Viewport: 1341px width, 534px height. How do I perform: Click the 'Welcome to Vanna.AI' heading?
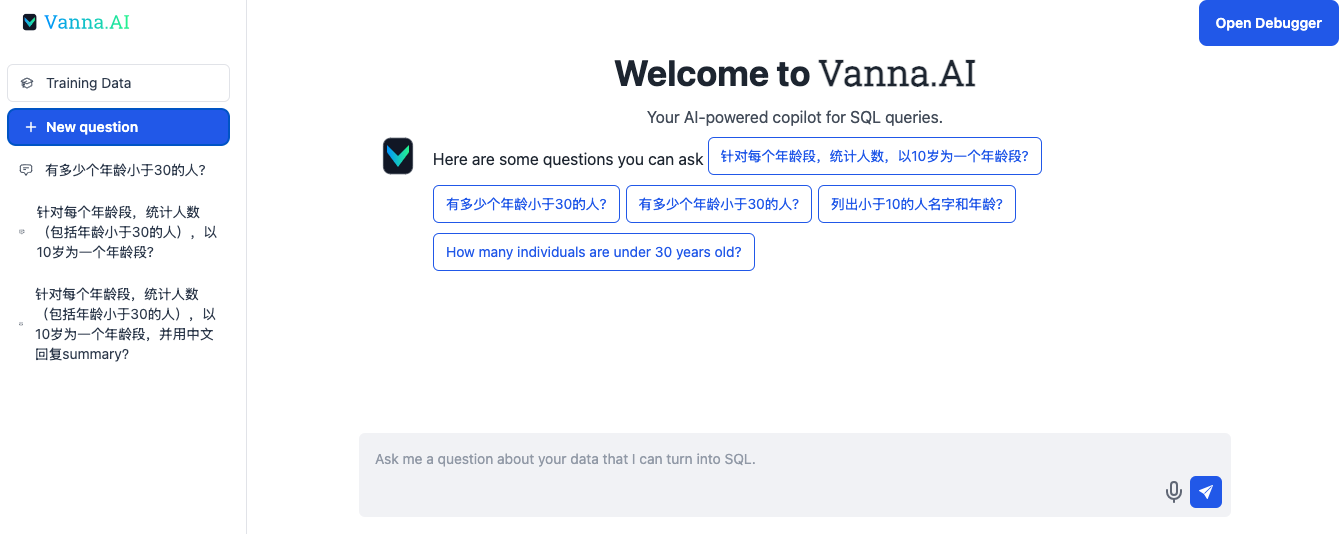coord(795,74)
